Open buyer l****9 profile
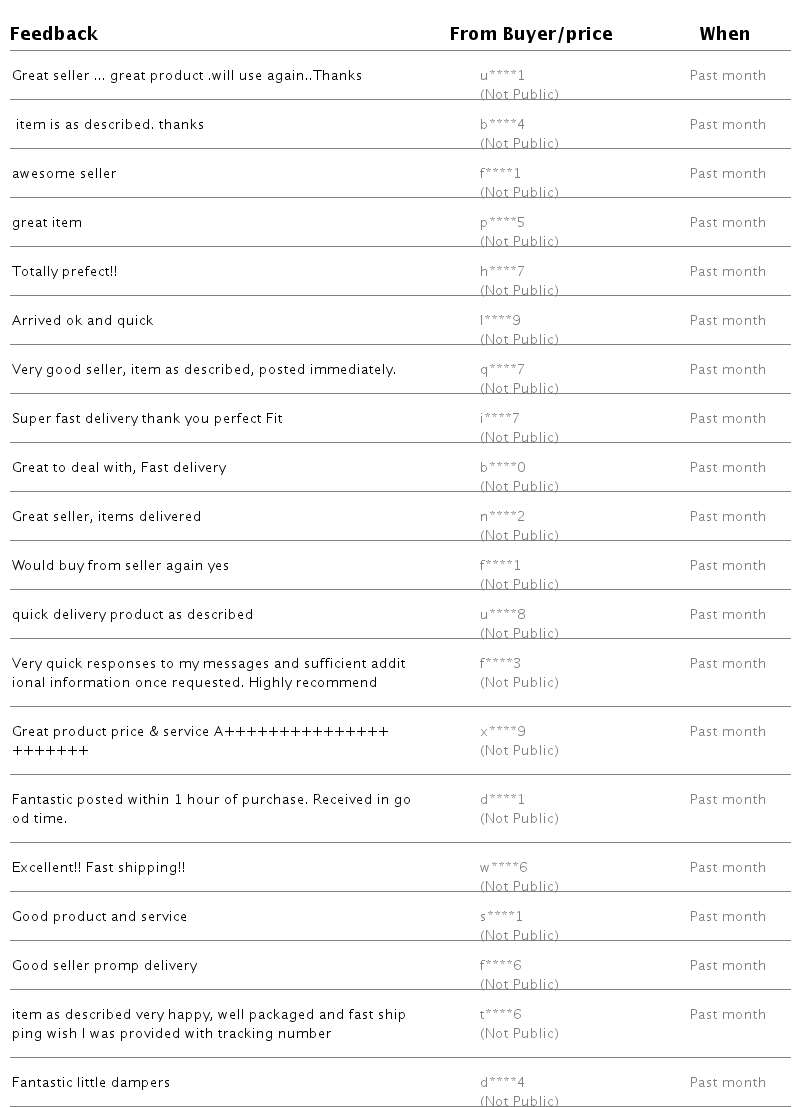 coord(500,321)
